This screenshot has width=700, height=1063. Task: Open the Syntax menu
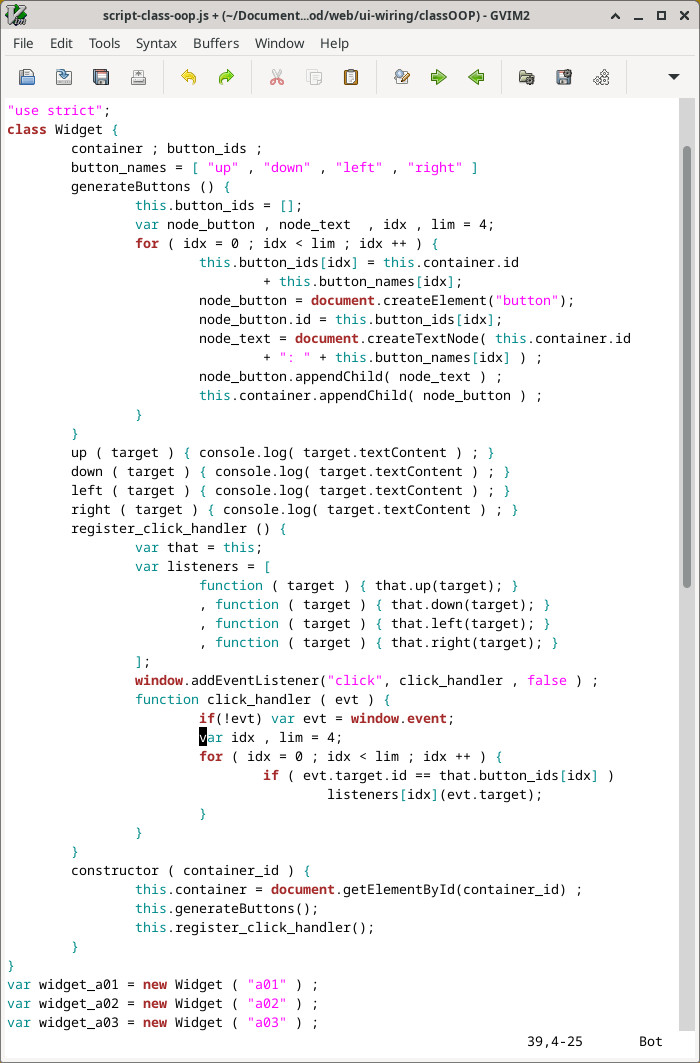[156, 43]
